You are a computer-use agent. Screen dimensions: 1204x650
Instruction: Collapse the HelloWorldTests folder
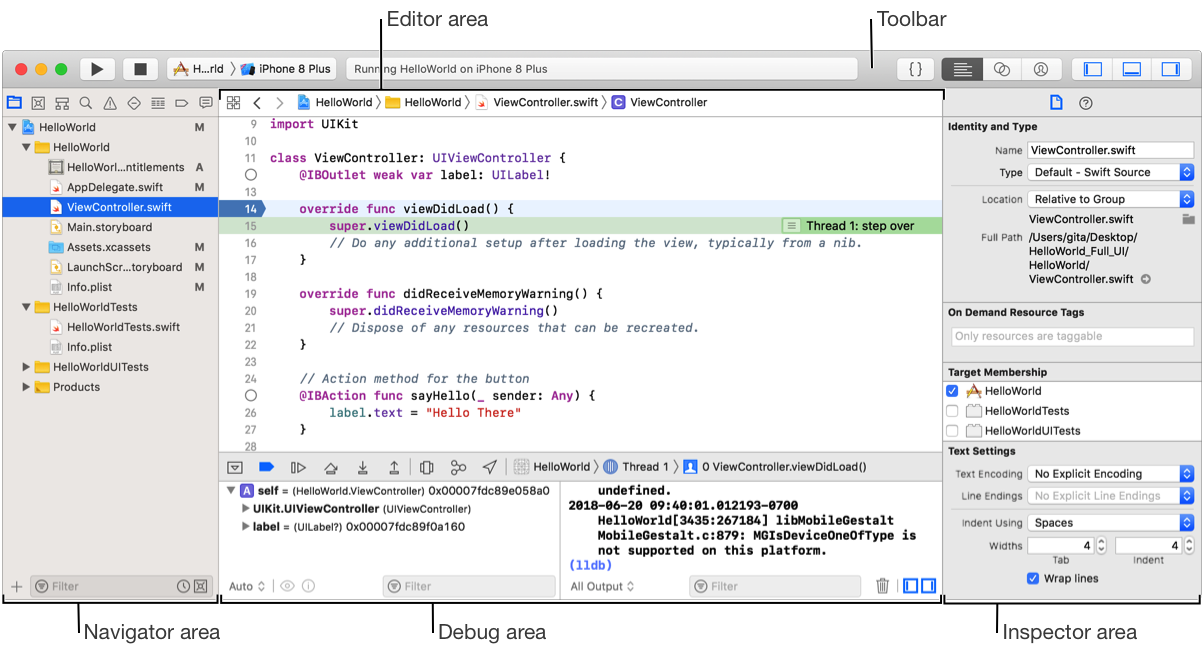coord(26,307)
